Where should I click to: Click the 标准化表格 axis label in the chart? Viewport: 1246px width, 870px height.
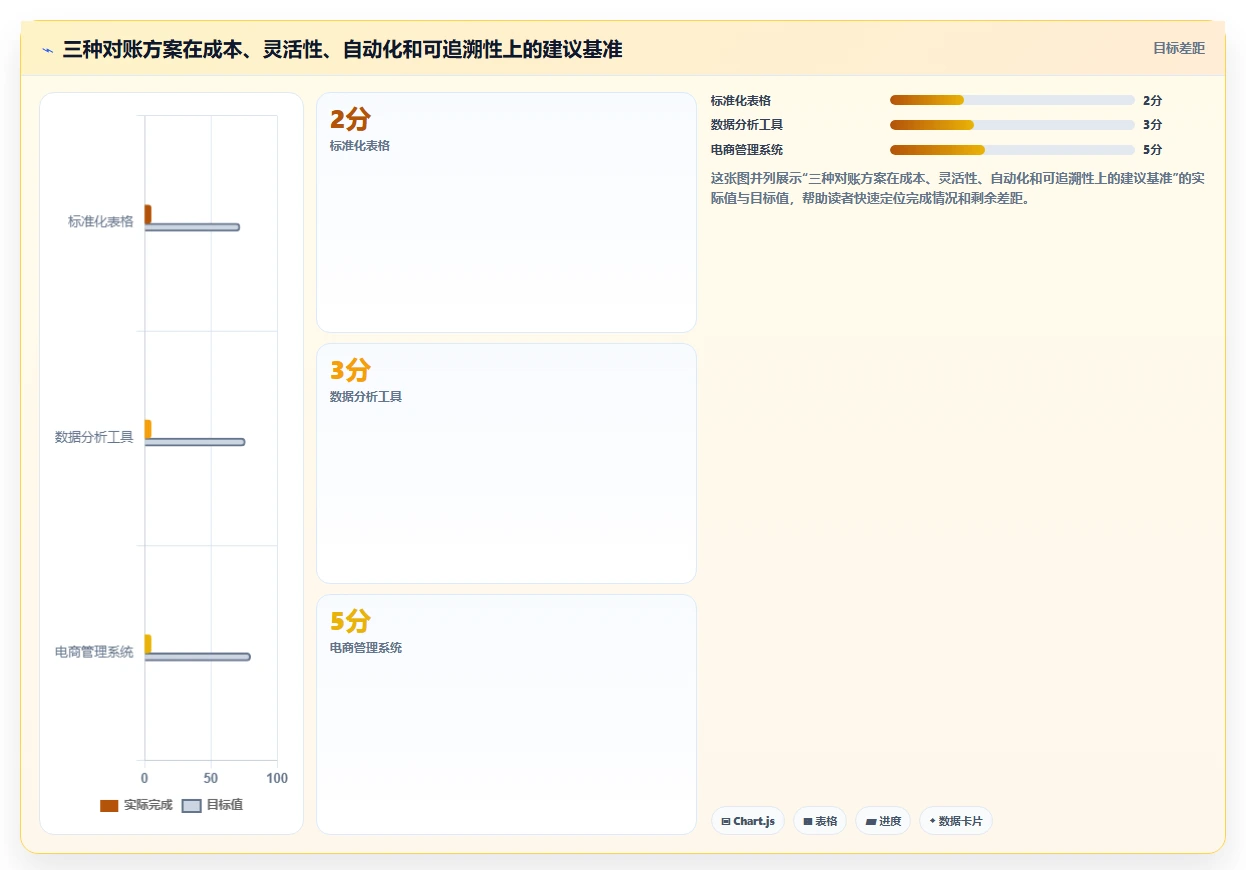[100, 222]
